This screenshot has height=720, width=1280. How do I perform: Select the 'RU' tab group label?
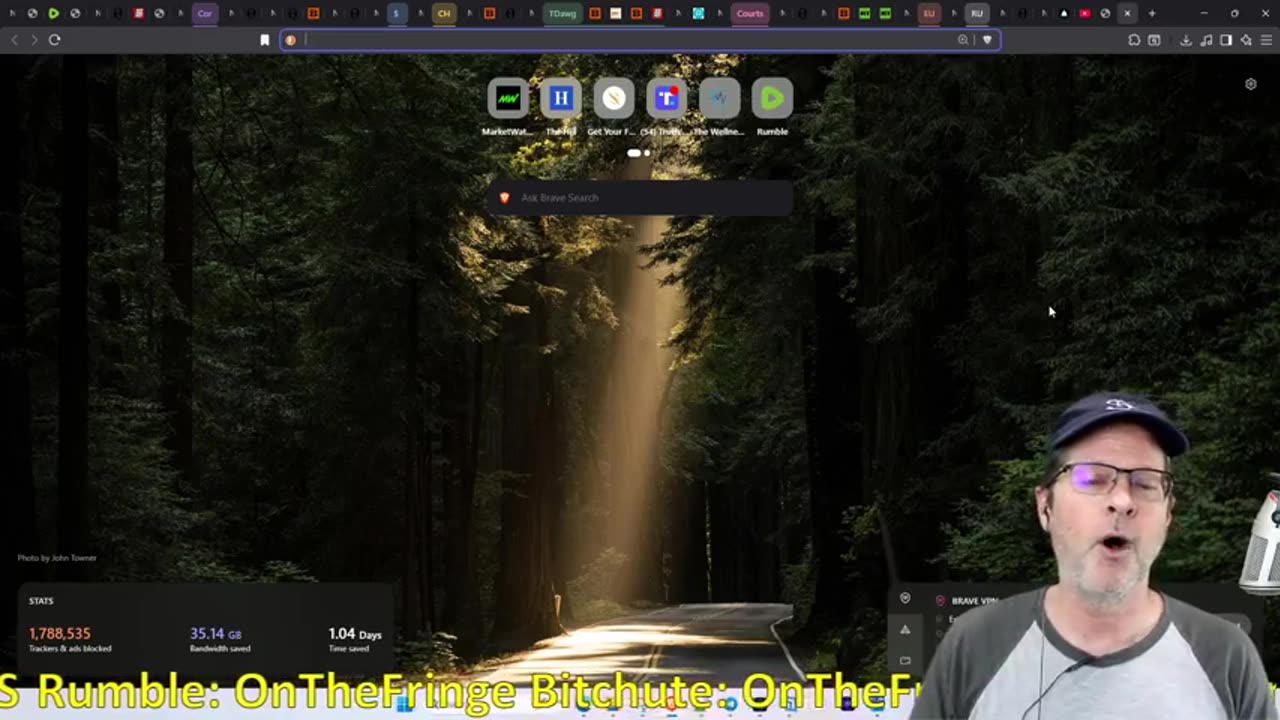977,13
